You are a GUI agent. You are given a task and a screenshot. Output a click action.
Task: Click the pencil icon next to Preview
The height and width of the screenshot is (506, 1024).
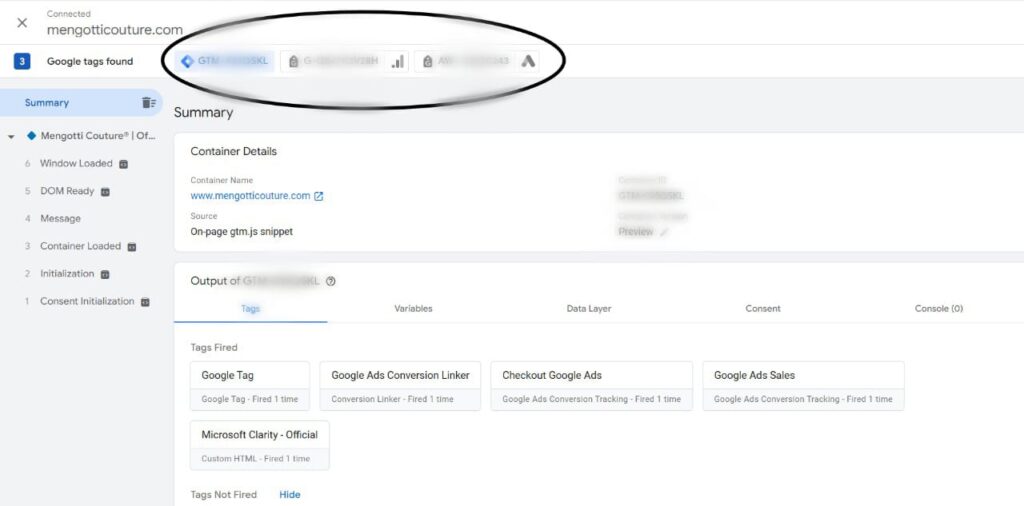coord(664,232)
